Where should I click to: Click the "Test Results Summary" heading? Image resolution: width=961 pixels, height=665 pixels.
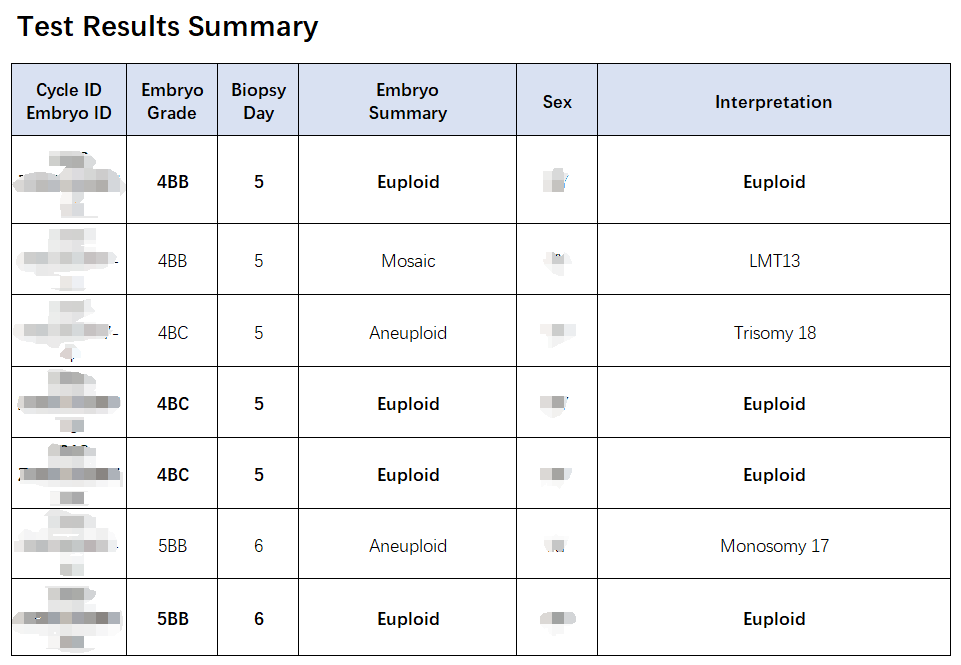click(168, 27)
